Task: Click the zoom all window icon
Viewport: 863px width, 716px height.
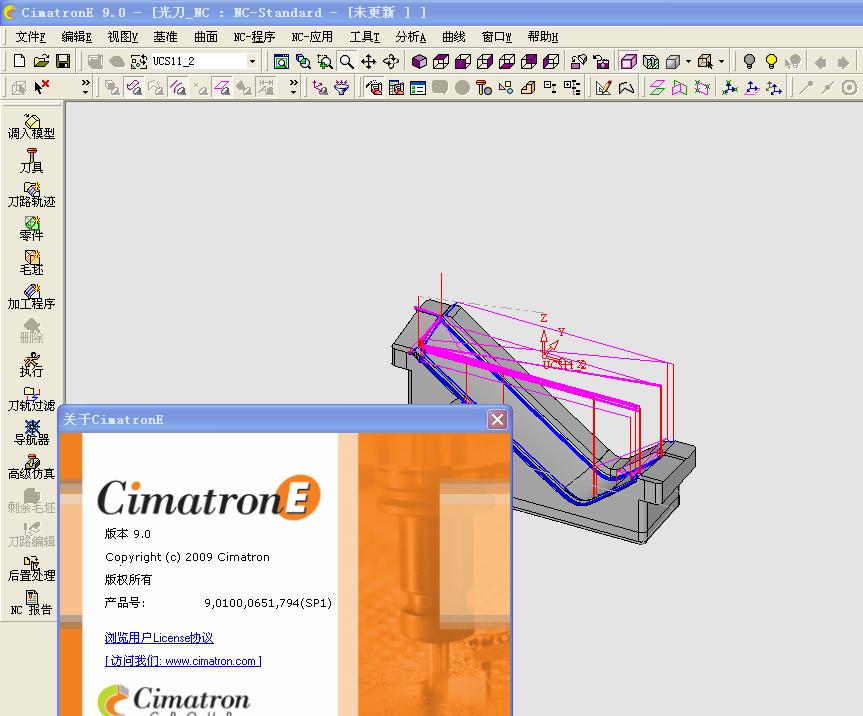Action: pyautogui.click(x=281, y=61)
